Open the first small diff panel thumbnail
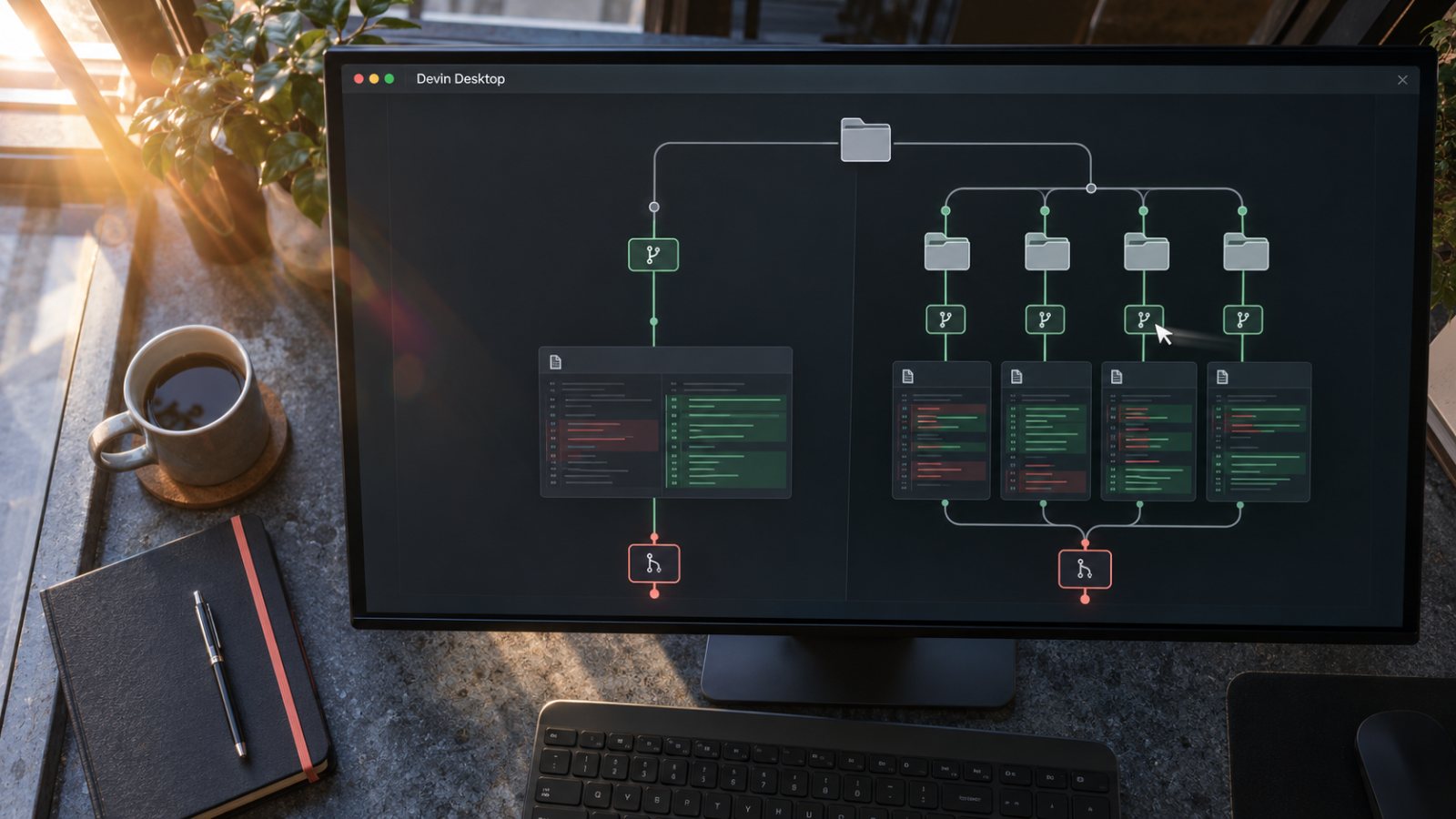 pos(942,431)
